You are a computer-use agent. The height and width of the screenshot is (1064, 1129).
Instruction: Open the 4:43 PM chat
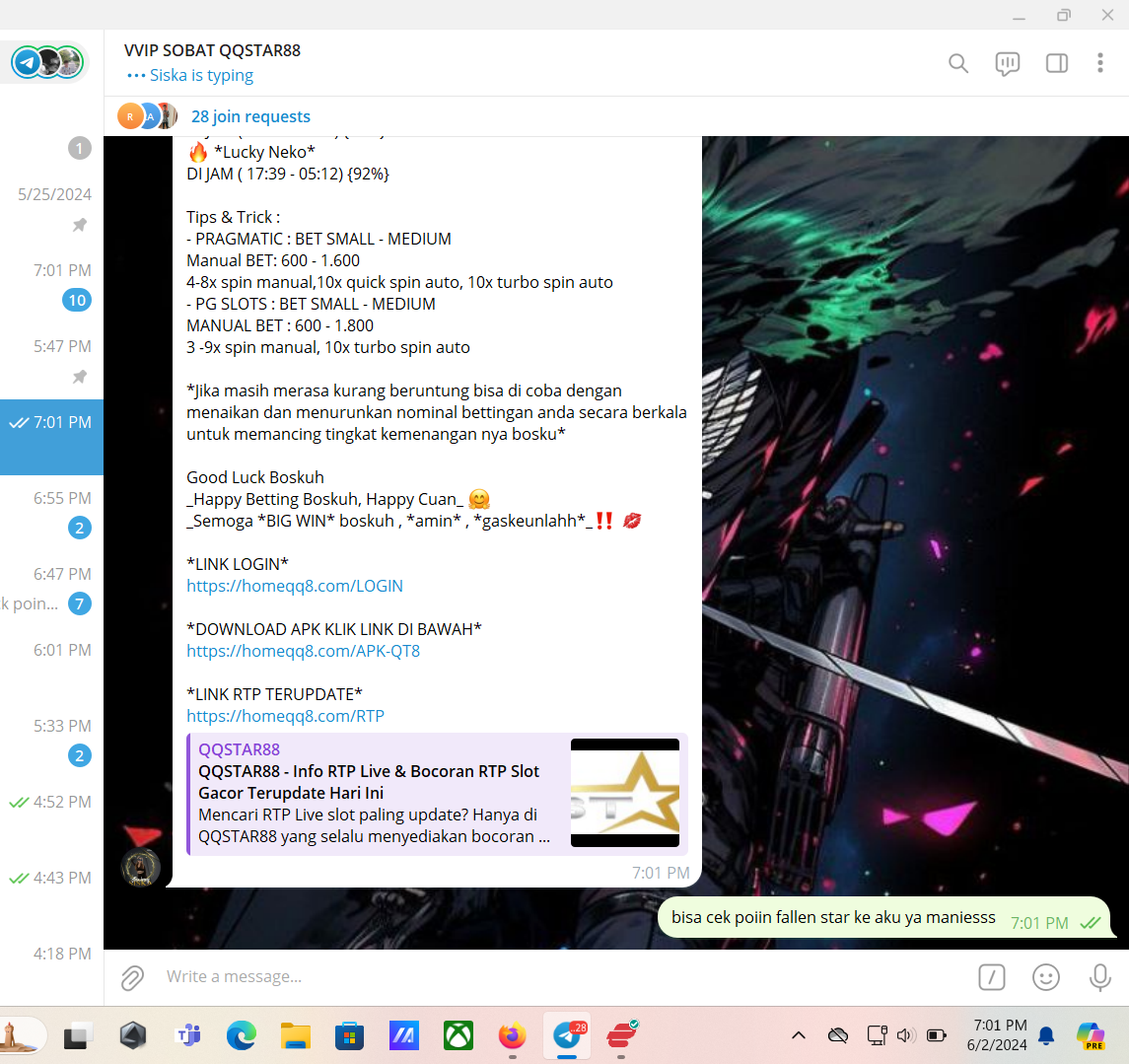tap(52, 892)
